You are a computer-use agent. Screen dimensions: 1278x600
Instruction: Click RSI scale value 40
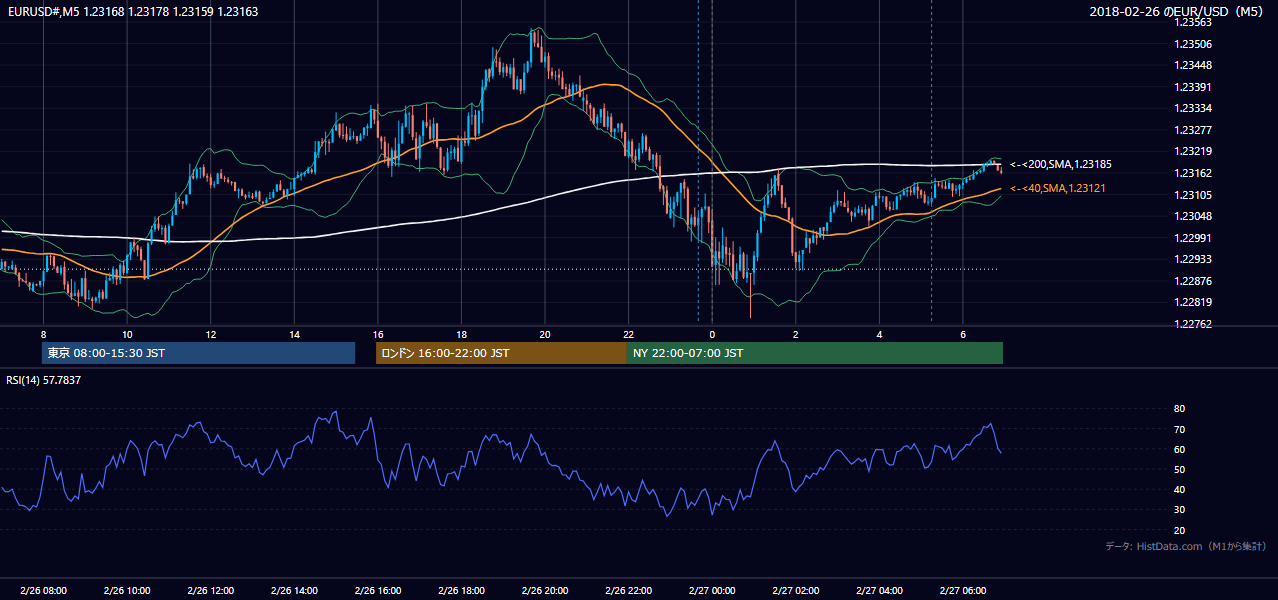(x=1179, y=489)
